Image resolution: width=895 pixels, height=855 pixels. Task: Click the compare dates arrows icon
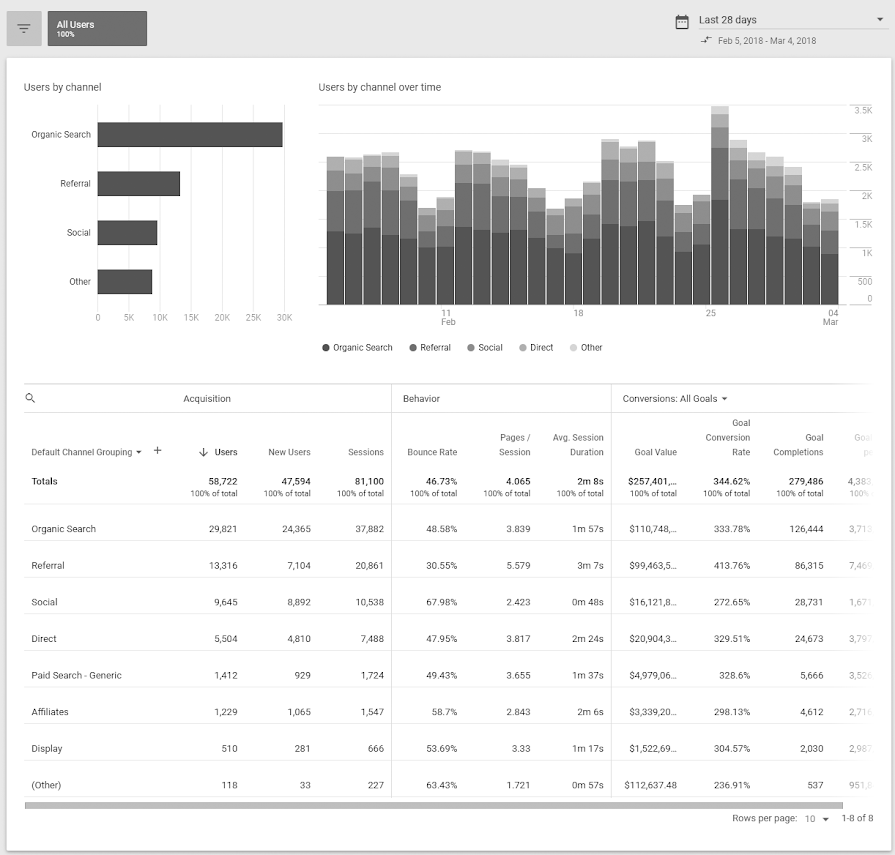(x=706, y=40)
